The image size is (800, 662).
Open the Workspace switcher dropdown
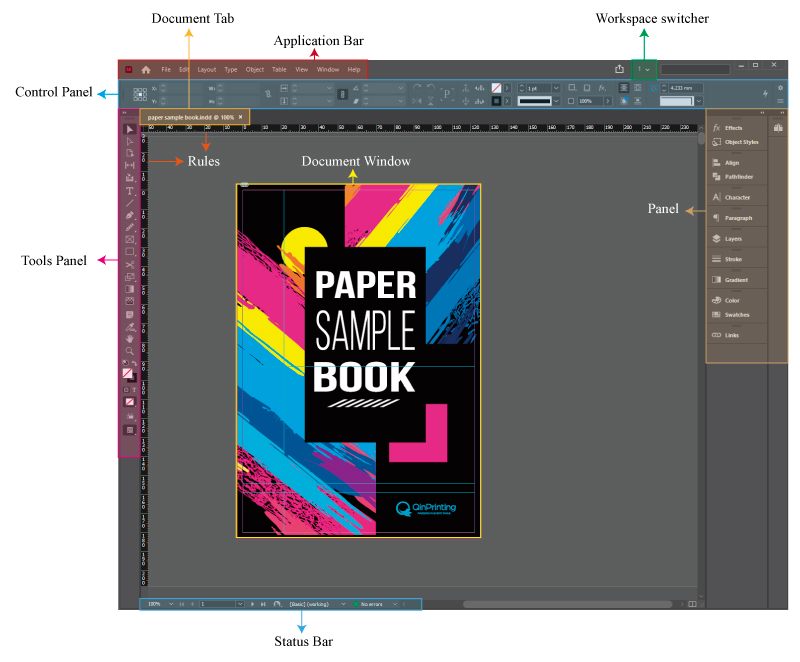[644, 69]
